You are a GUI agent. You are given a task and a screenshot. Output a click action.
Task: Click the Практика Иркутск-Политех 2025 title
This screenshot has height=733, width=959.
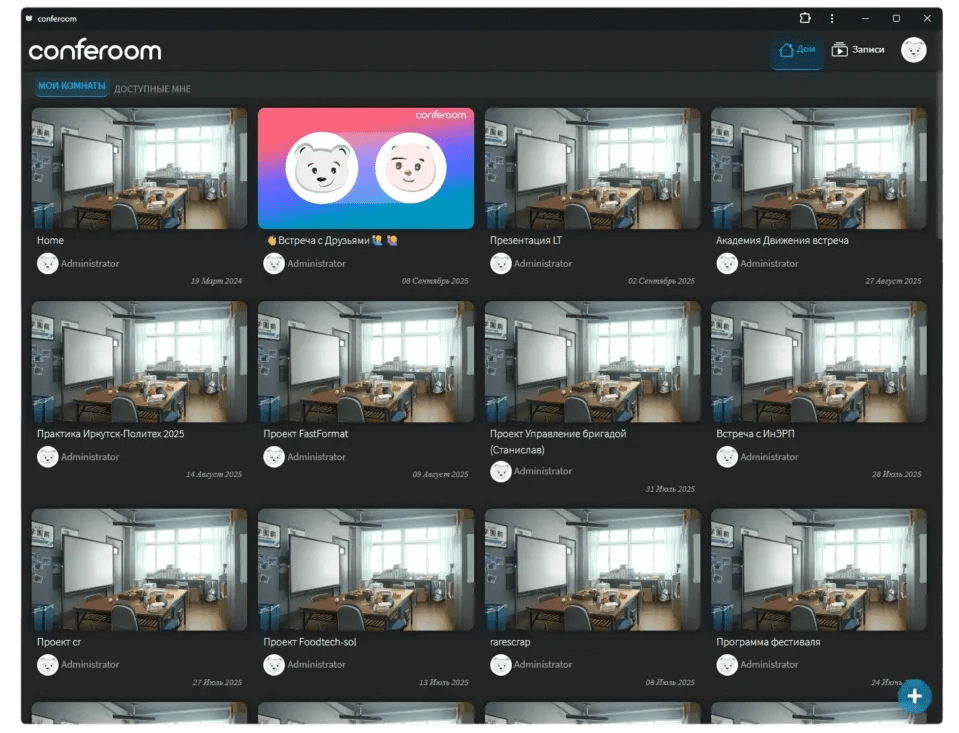click(x=110, y=434)
